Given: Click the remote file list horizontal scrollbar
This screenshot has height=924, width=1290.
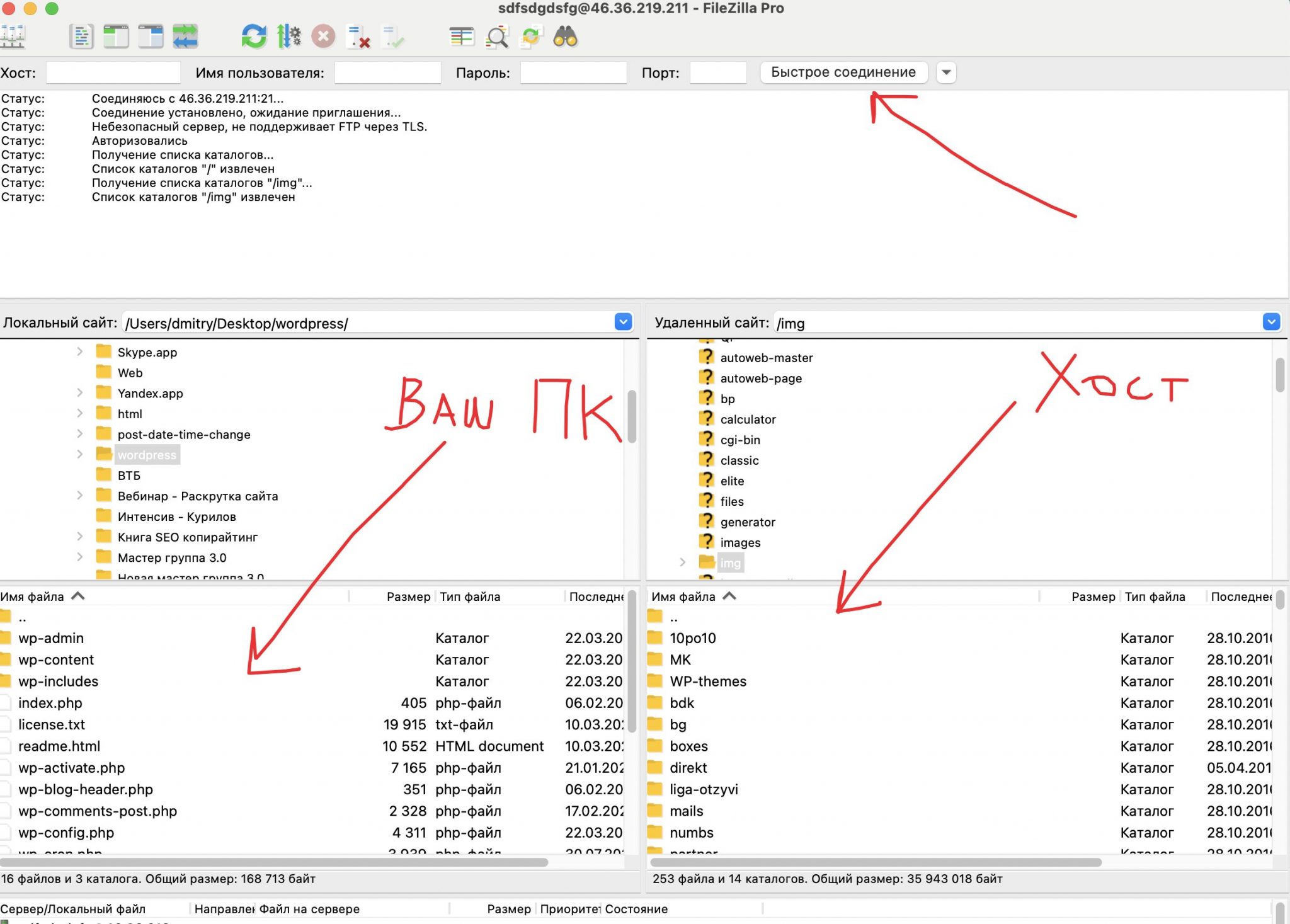Looking at the screenshot, I should coord(876,862).
